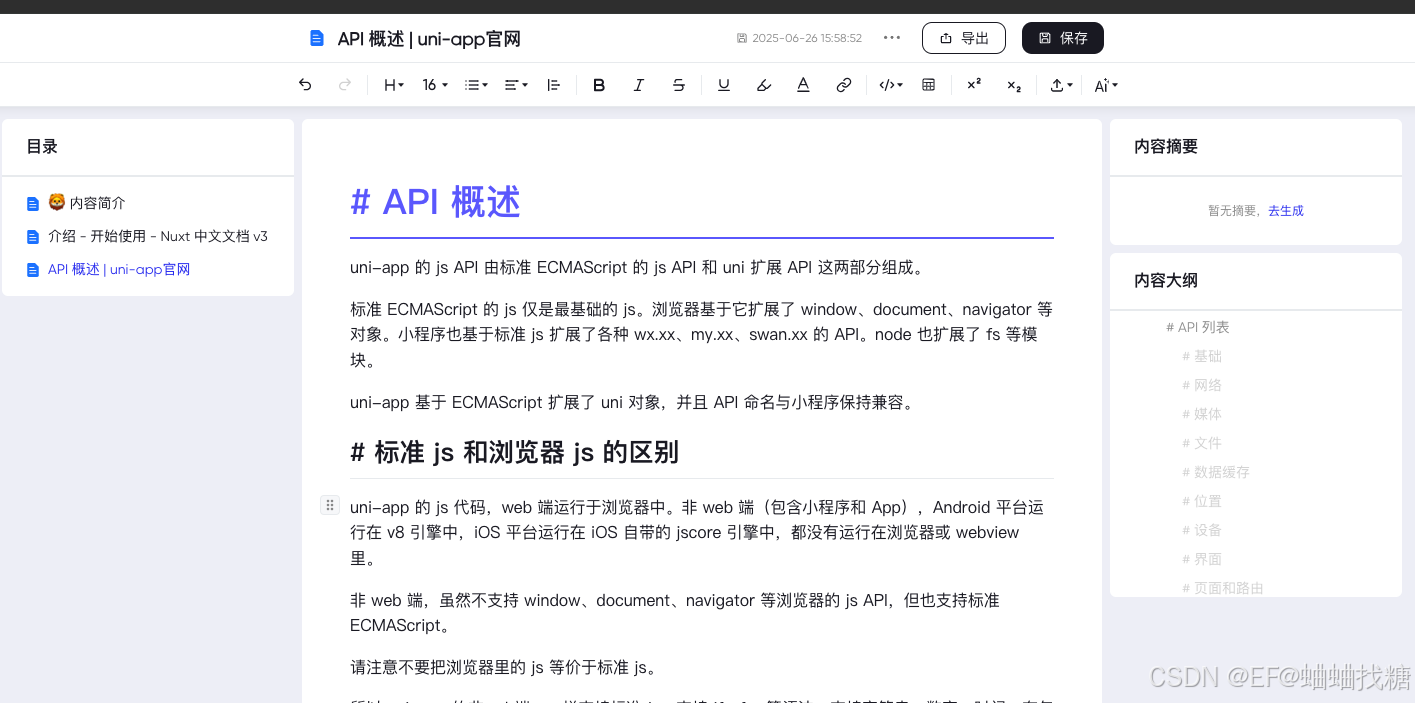Click the 内容摘要 panel header
The image size is (1415, 703).
point(1166,146)
